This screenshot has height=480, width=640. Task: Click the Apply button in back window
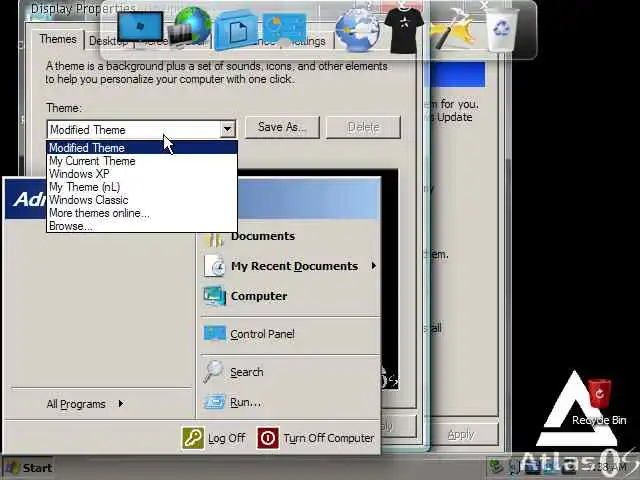pyautogui.click(x=461, y=434)
